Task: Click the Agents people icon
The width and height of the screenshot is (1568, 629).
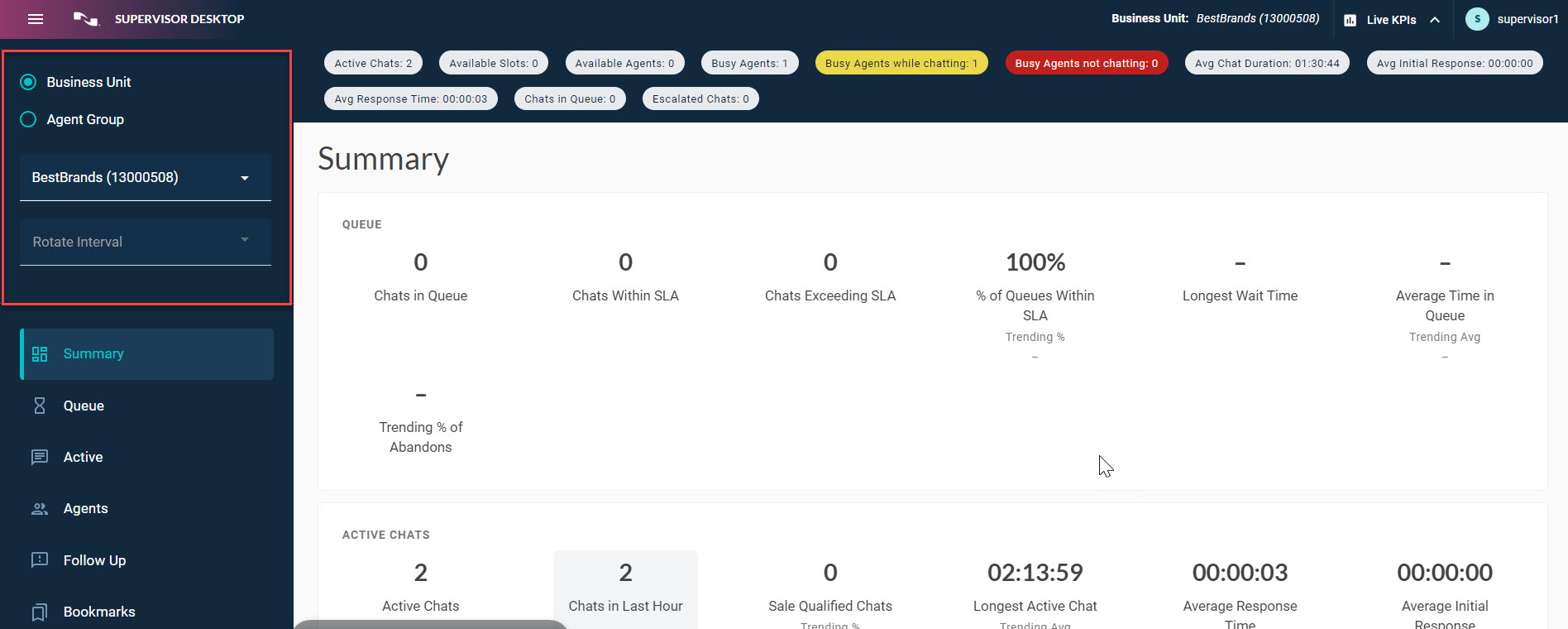Action: pyautogui.click(x=40, y=509)
